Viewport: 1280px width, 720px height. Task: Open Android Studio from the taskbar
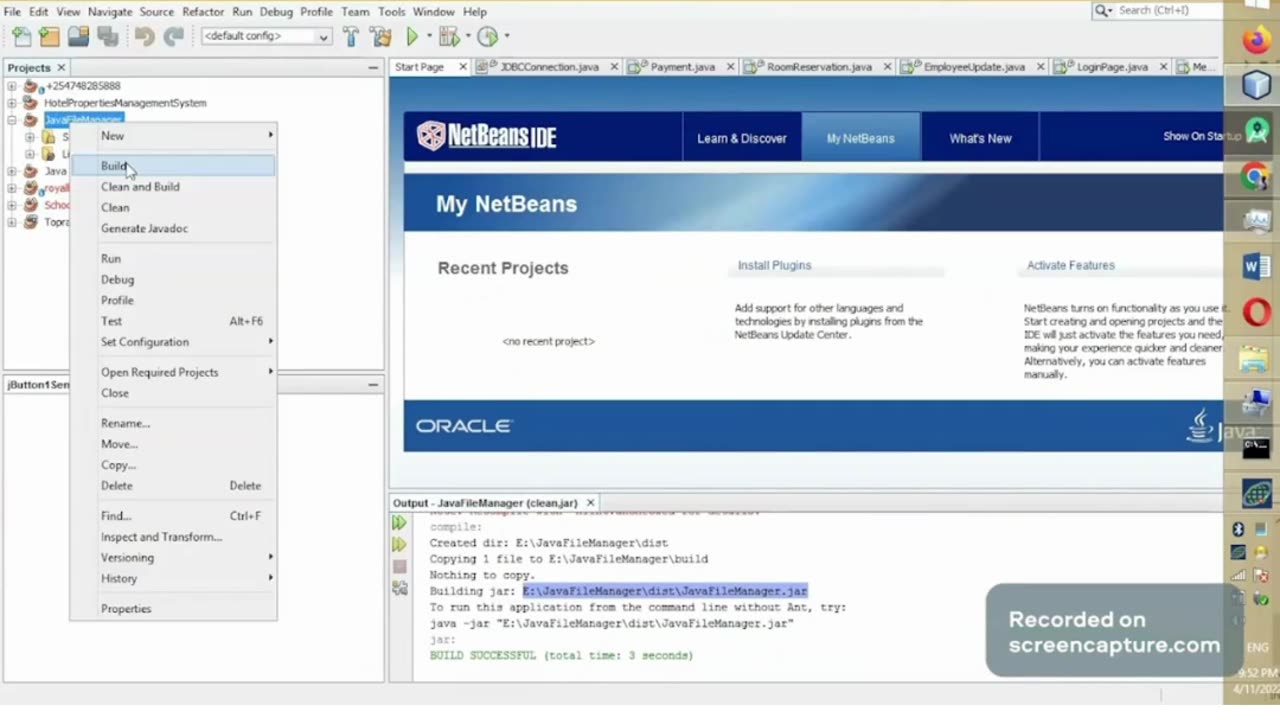[x=1256, y=130]
